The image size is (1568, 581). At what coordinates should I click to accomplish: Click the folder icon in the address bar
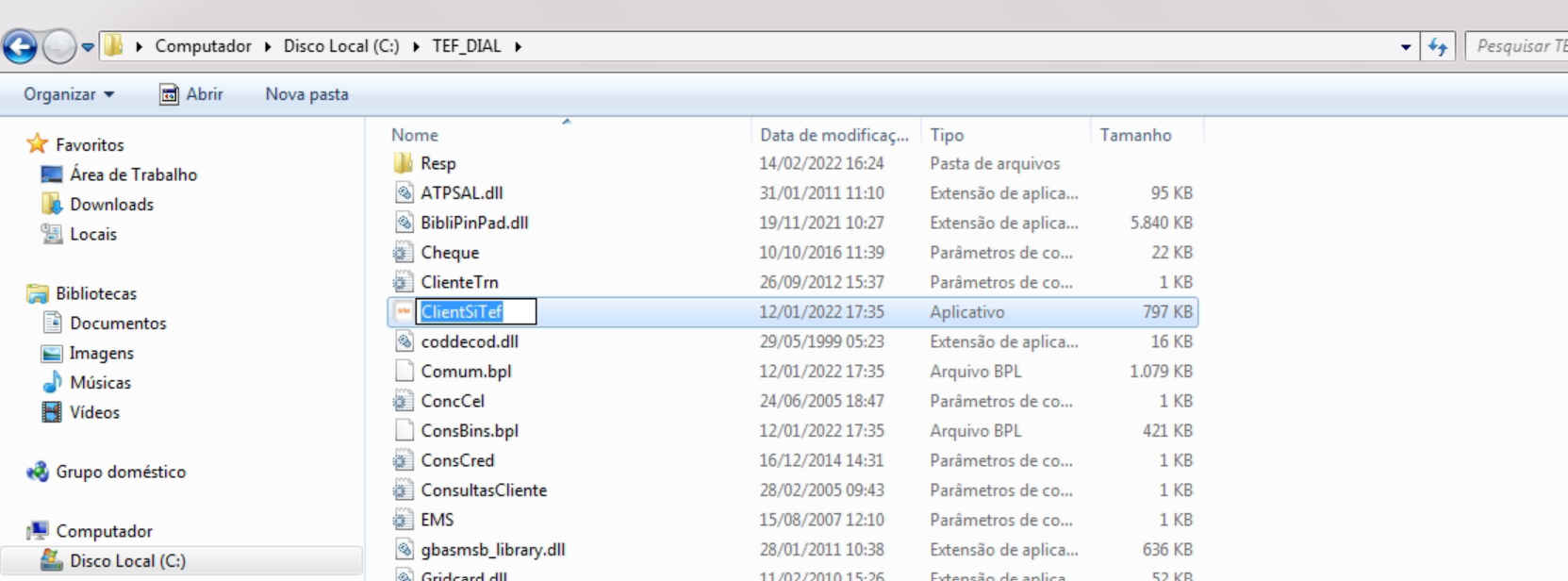point(113,45)
